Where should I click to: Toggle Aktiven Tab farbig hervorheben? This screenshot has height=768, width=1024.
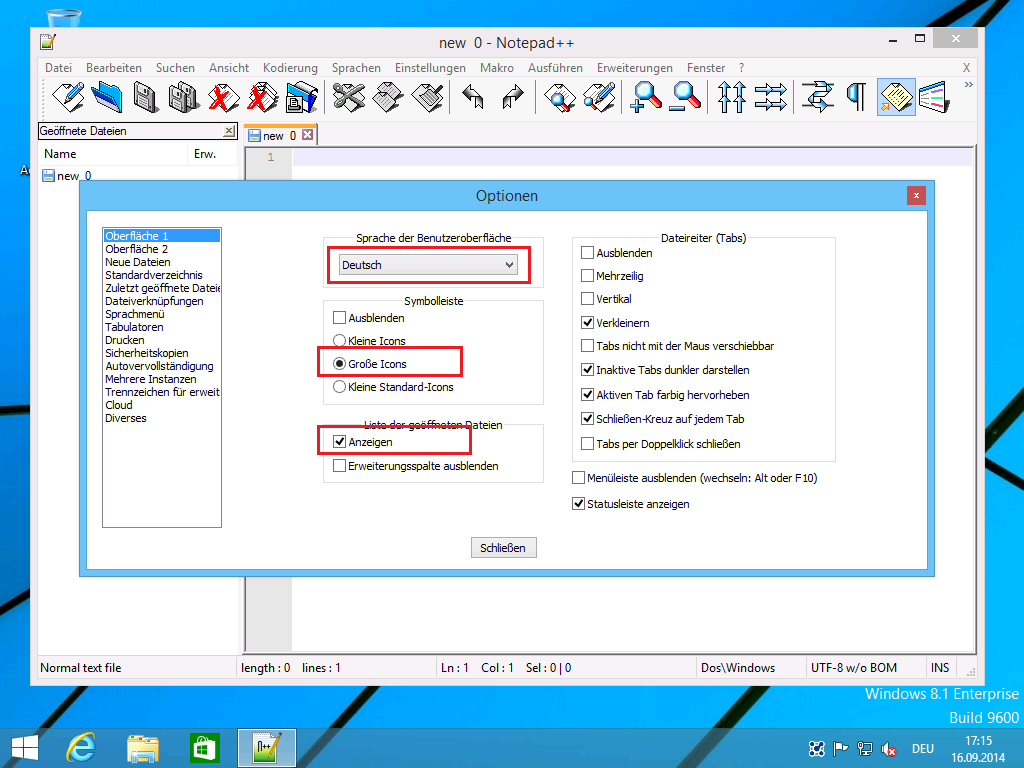pos(588,394)
